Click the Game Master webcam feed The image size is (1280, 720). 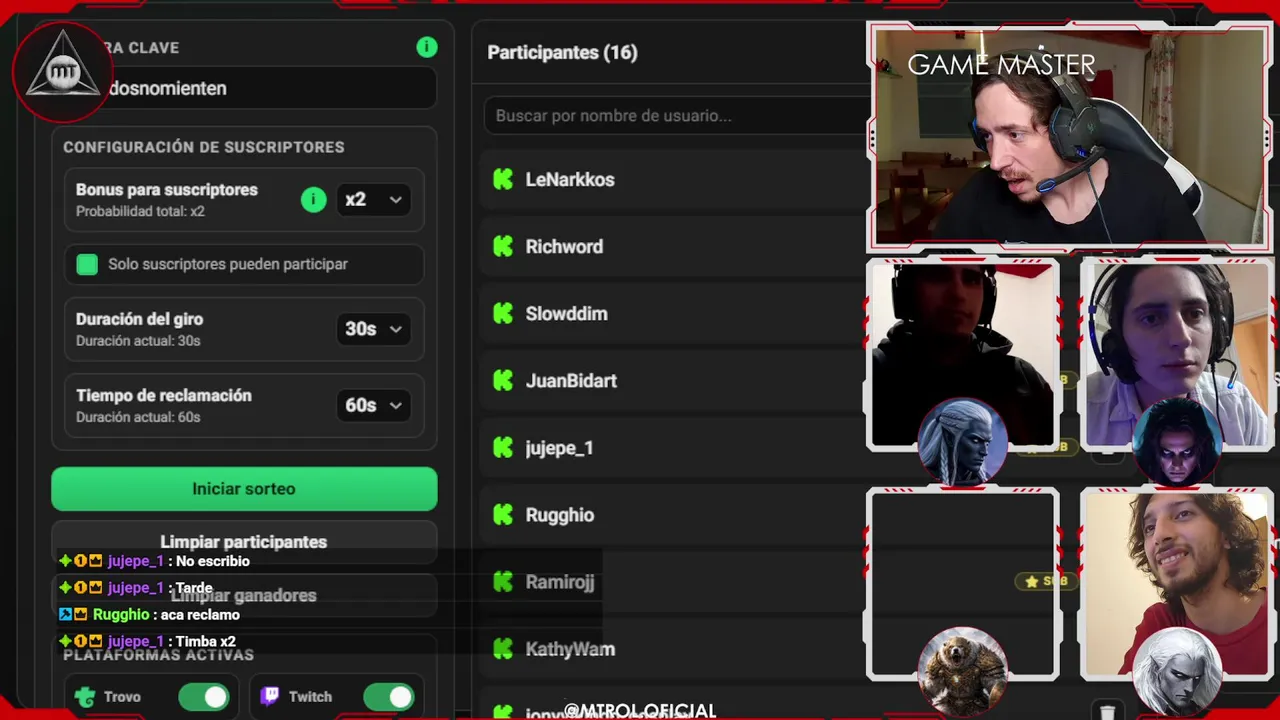(x=1070, y=137)
